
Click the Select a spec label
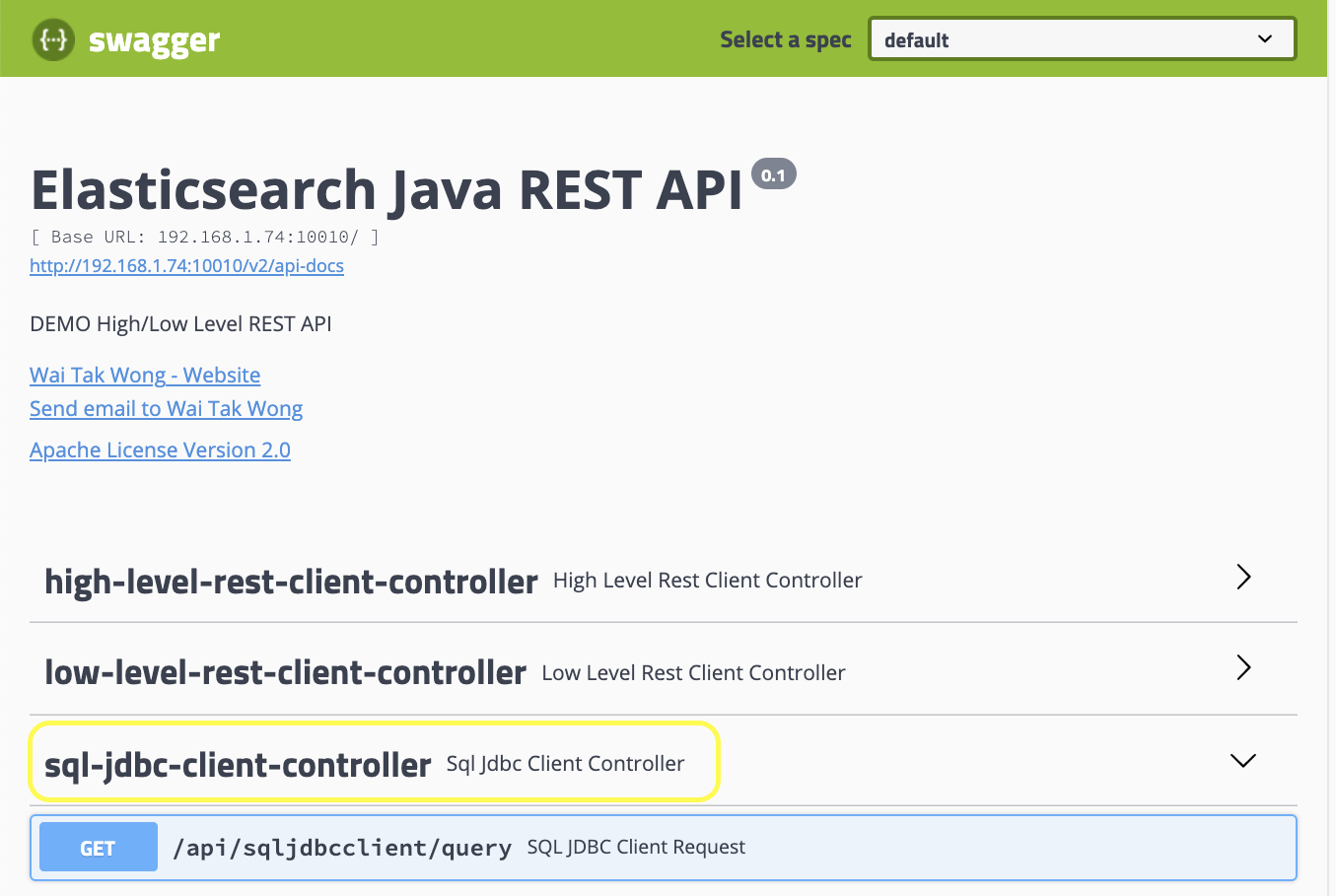[x=785, y=39]
